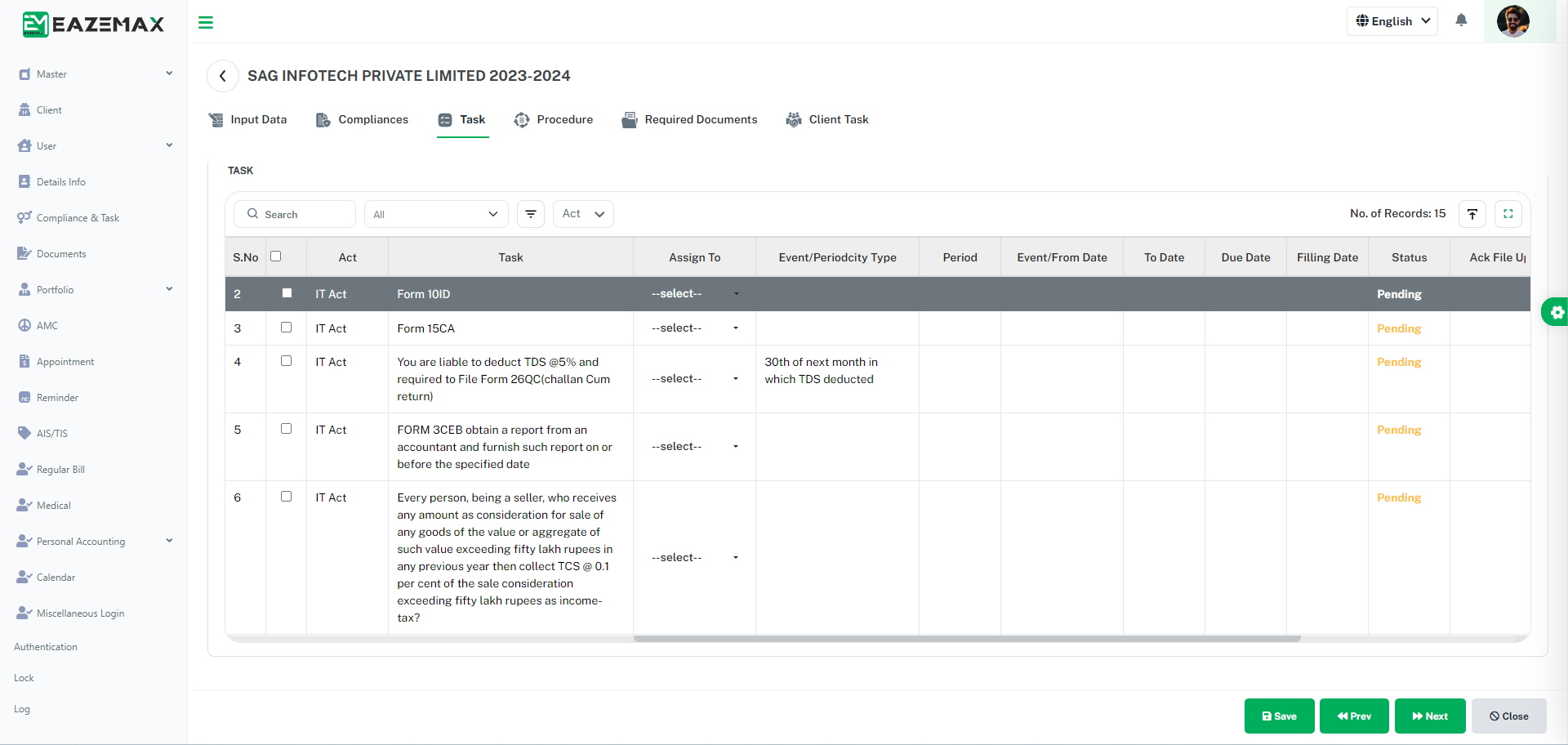Image resolution: width=1568 pixels, height=745 pixels.
Task: Open the Client Task tab
Action: tap(827, 120)
